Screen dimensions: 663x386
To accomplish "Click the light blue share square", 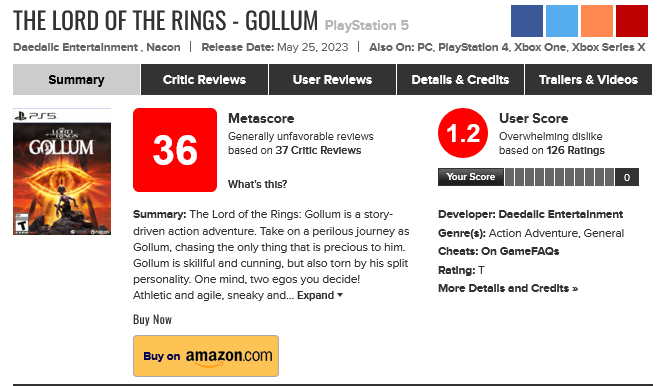I will 562,21.
